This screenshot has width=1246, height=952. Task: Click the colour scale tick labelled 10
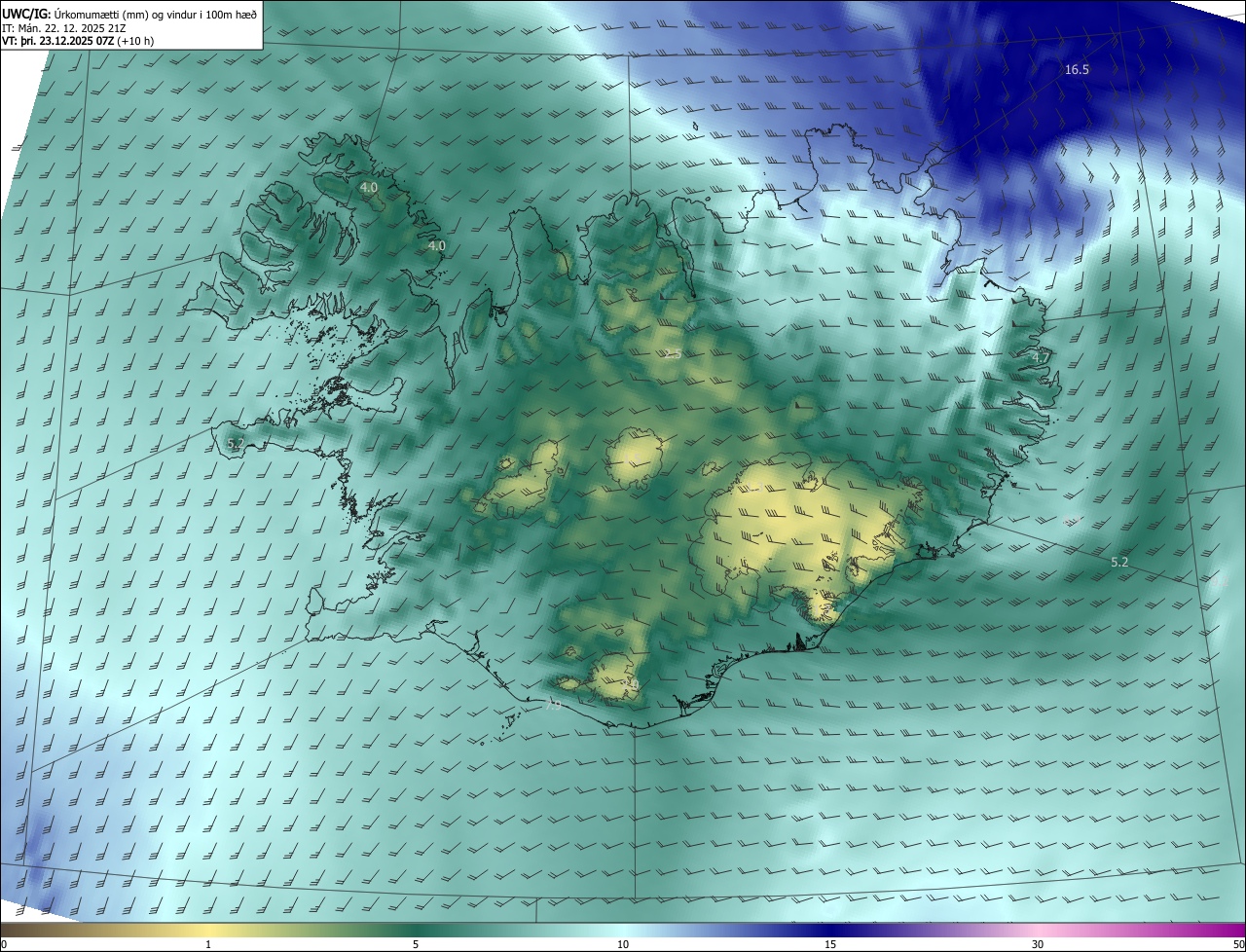(x=623, y=944)
